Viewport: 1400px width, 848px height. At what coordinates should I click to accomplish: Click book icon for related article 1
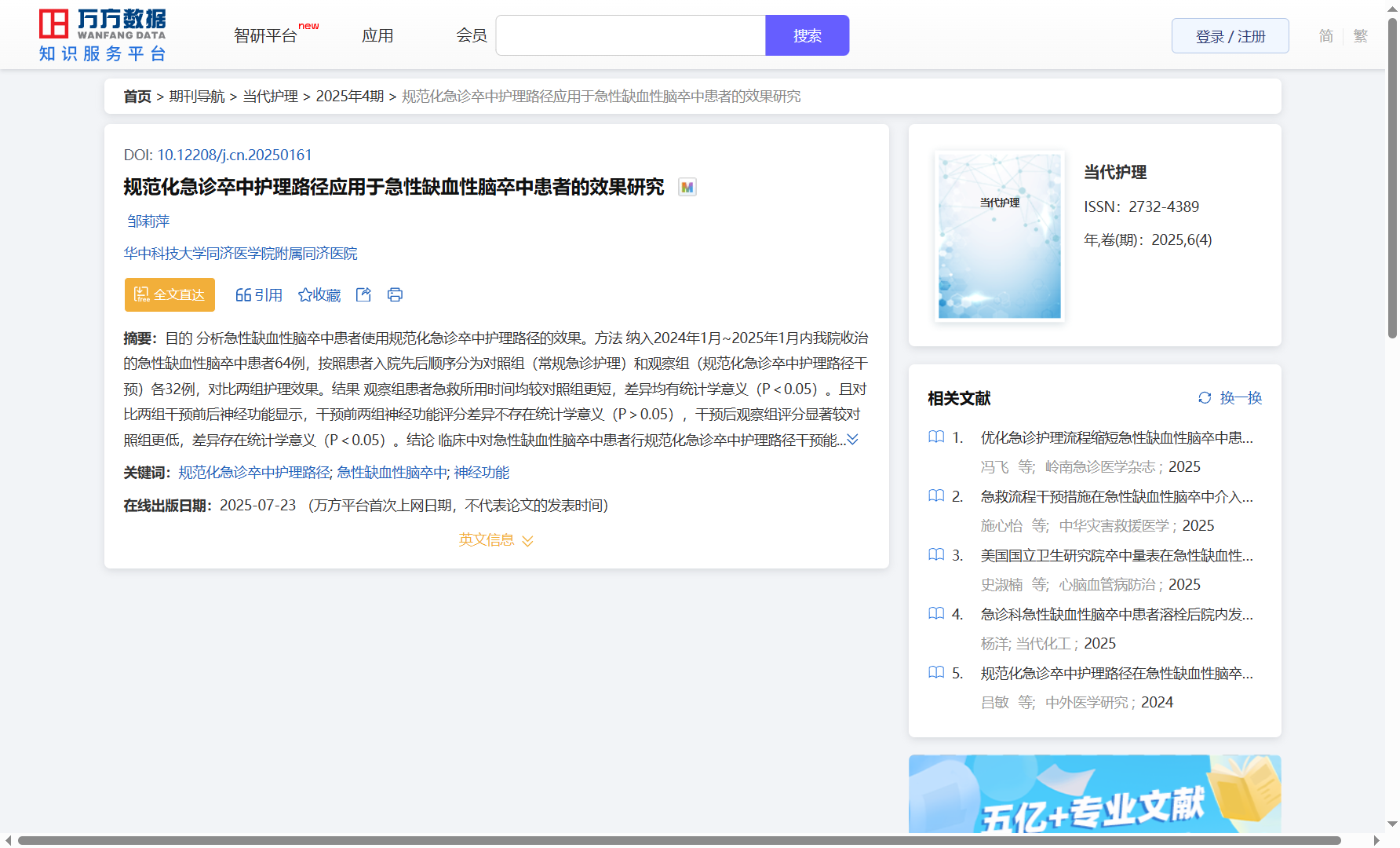[936, 437]
